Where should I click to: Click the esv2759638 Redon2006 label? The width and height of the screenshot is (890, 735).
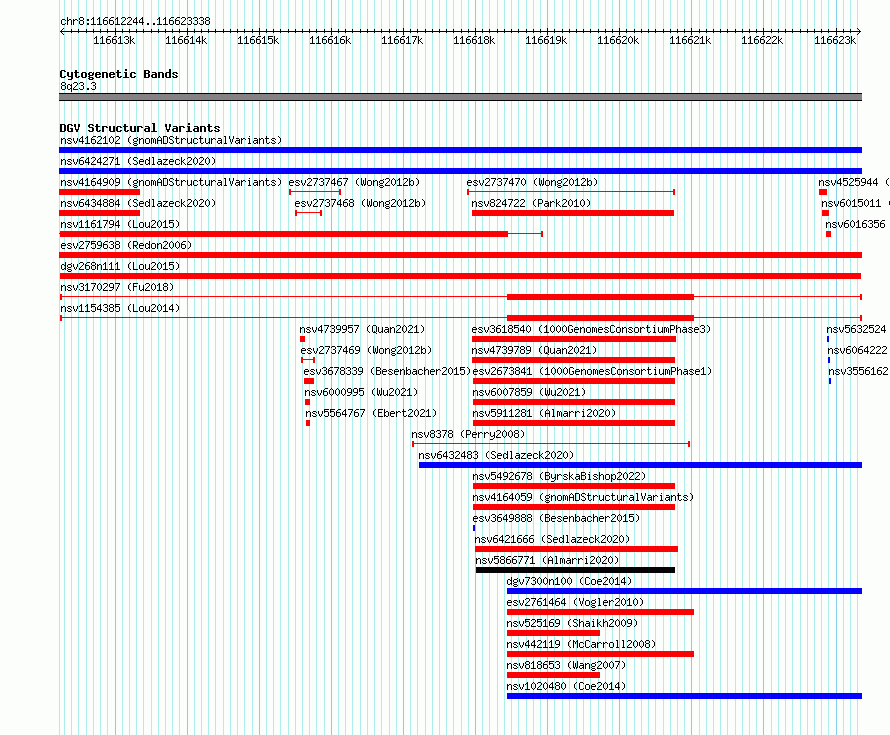126,245
